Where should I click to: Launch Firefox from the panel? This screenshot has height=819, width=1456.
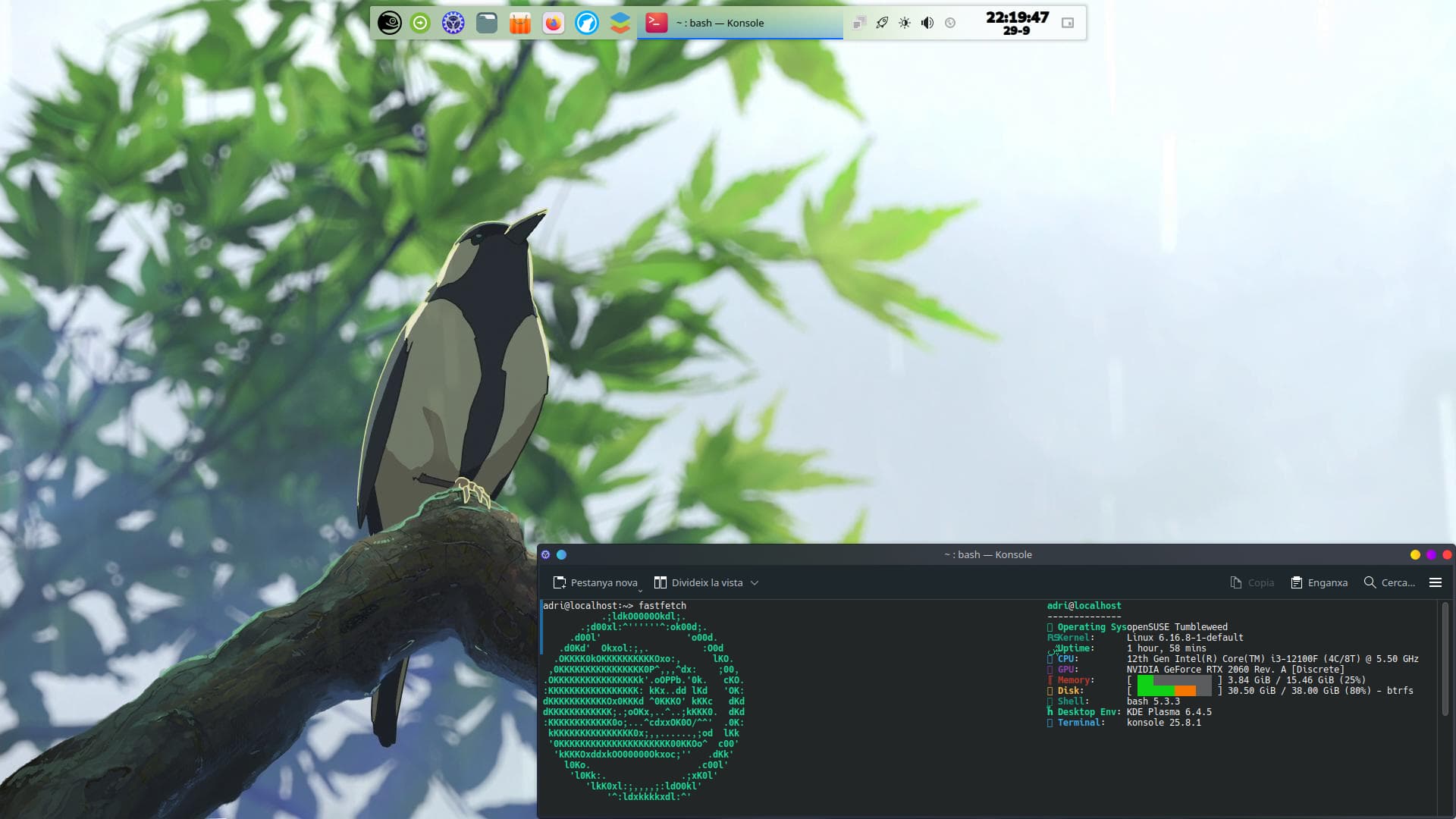[554, 23]
